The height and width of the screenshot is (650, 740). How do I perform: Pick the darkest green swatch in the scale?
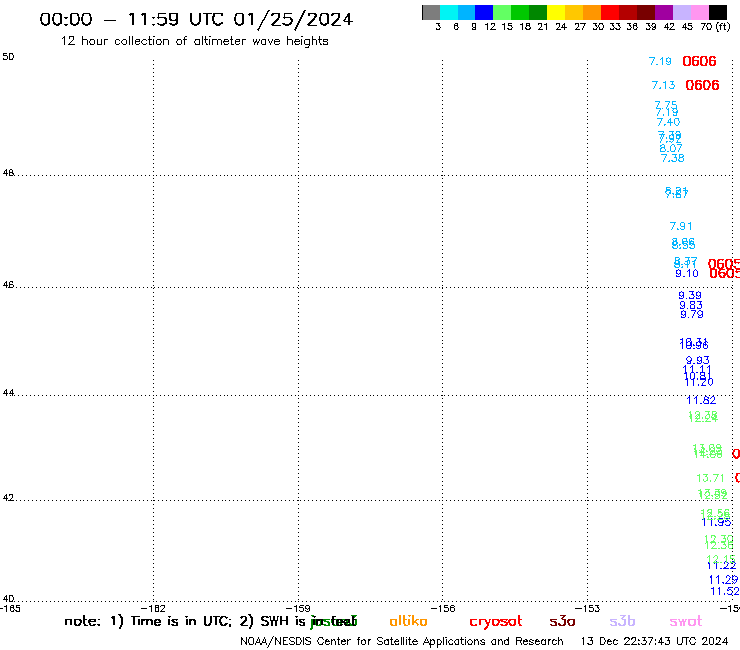[x=538, y=12]
